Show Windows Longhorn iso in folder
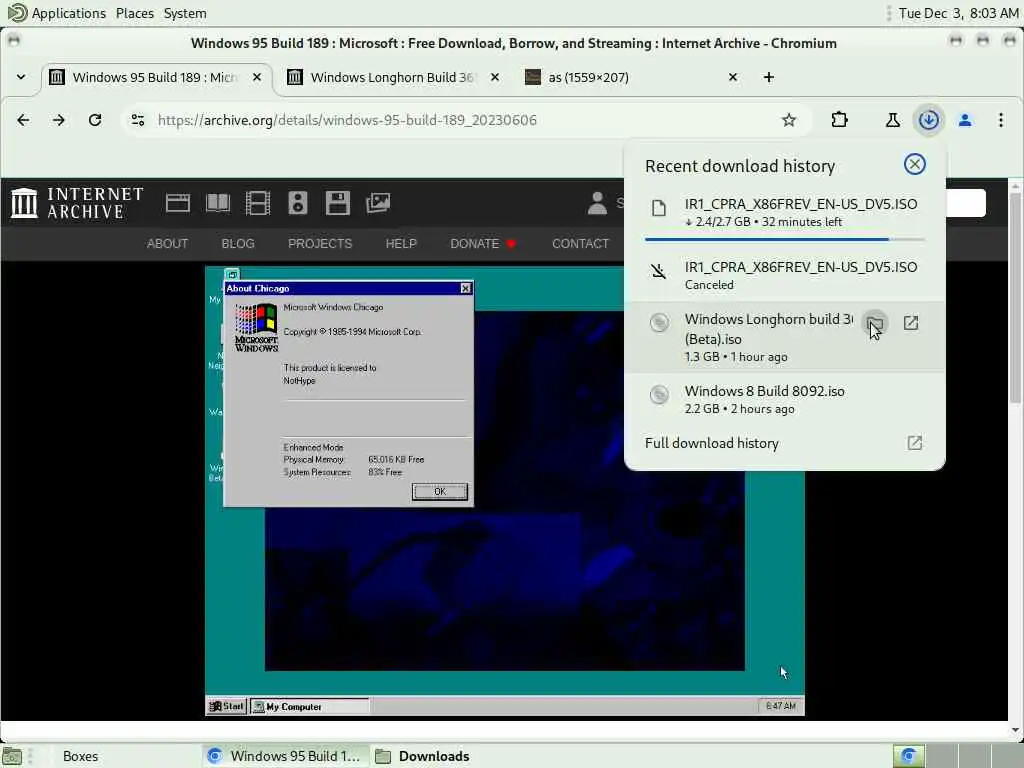Screen dimensions: 1024x768 point(874,323)
